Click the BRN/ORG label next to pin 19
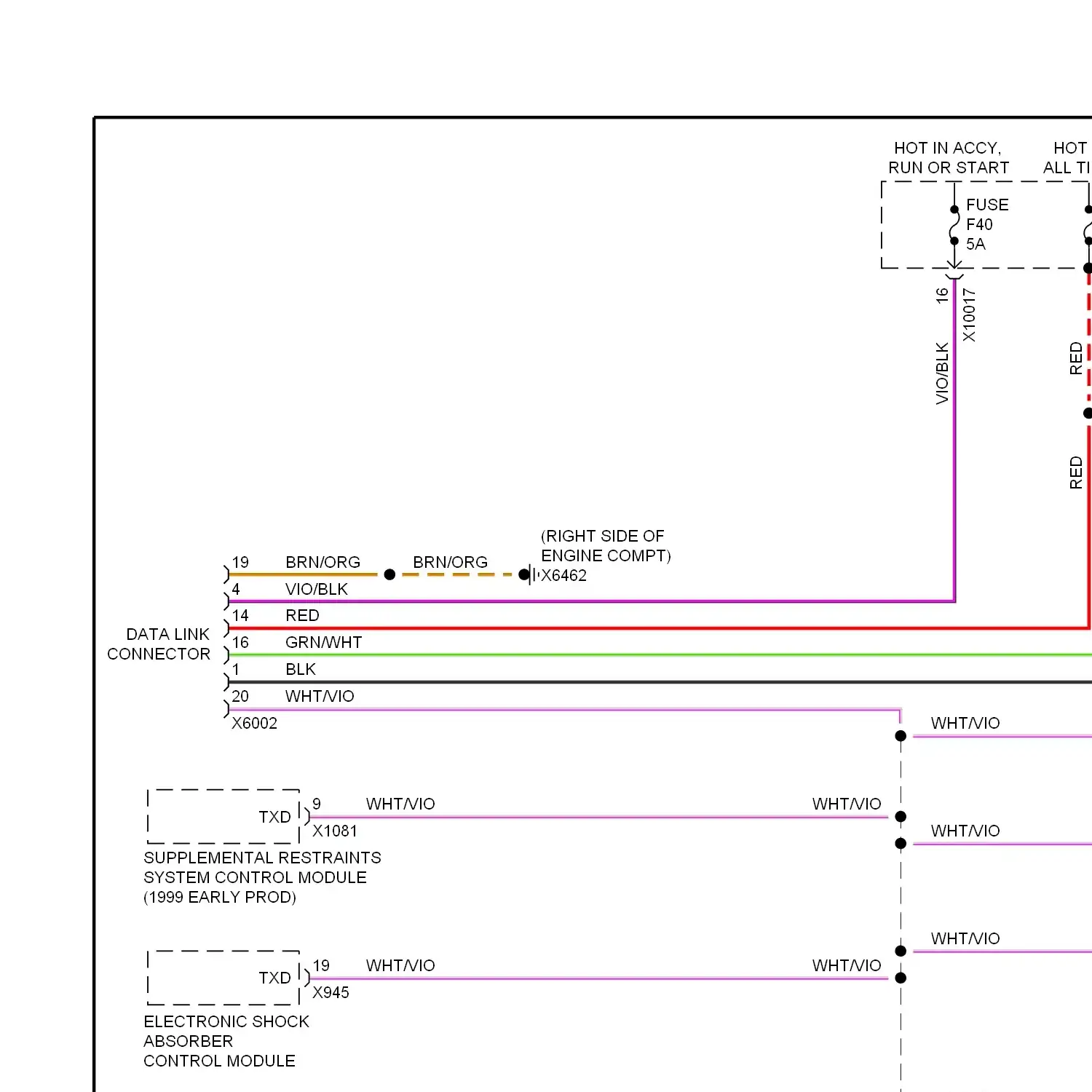The image size is (1092, 1092). [323, 562]
